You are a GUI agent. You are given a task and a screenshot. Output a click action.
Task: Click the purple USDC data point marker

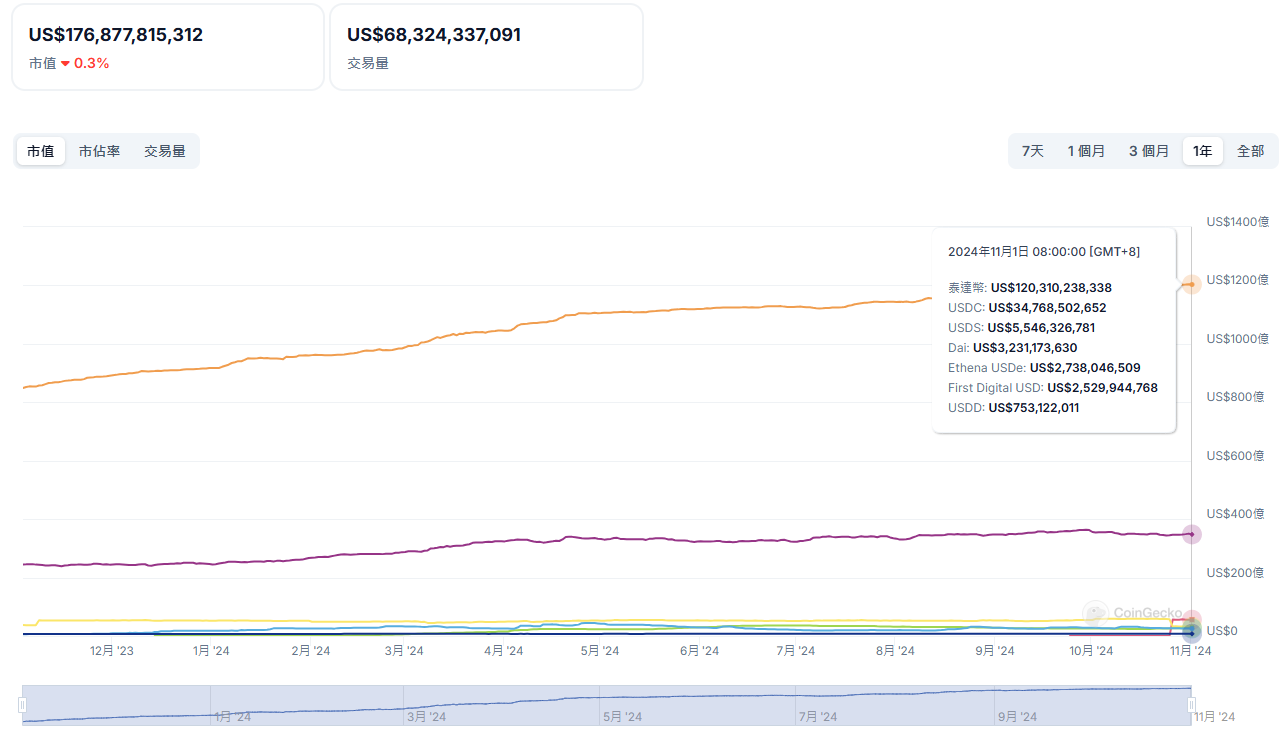click(x=1191, y=534)
